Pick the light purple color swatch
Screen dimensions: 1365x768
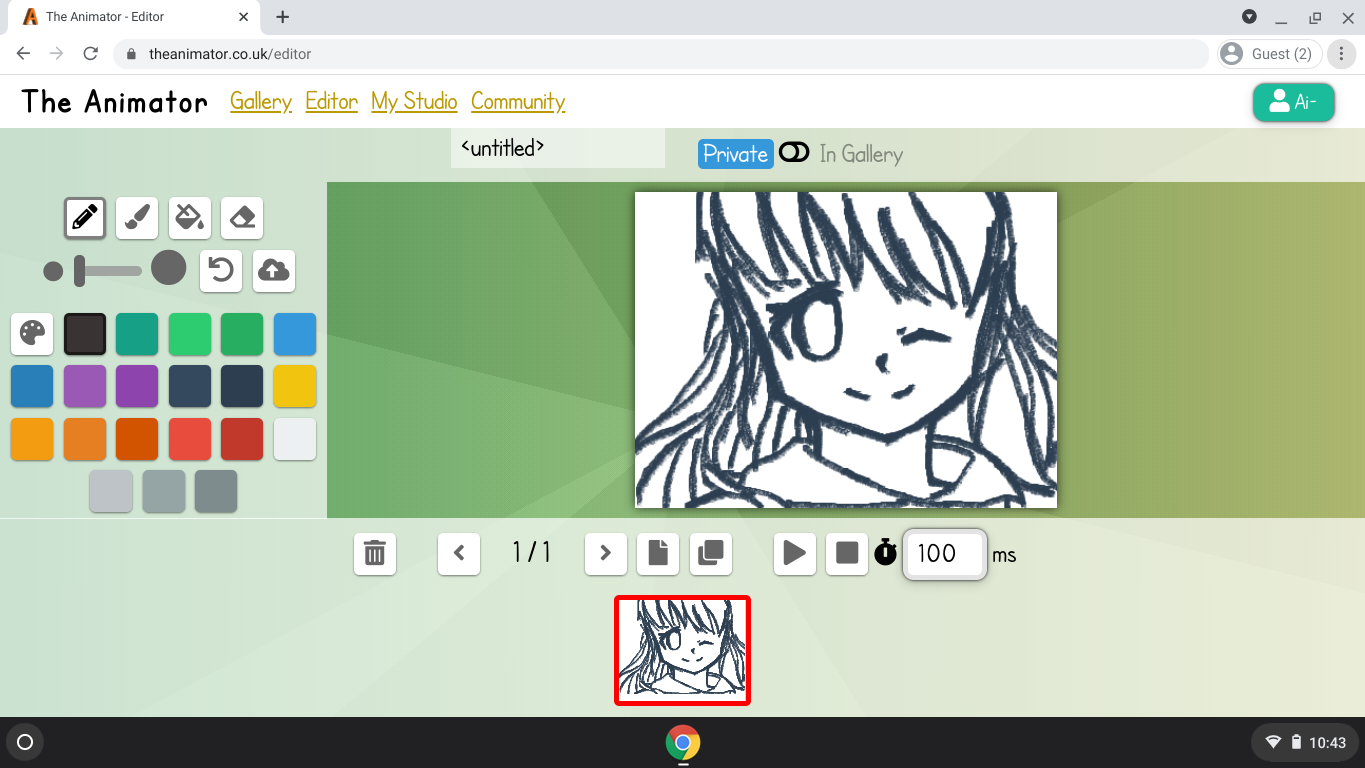[x=85, y=386]
